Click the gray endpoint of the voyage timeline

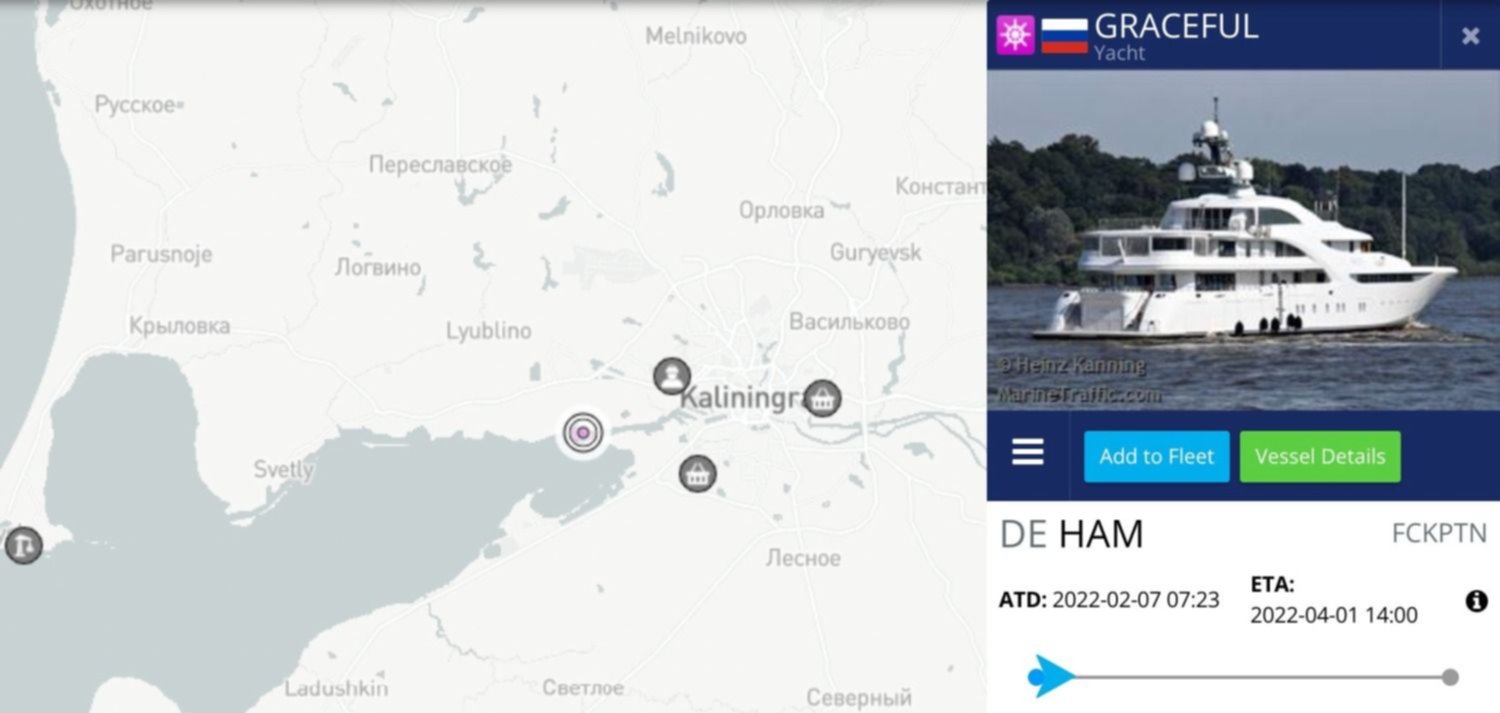point(1450,677)
